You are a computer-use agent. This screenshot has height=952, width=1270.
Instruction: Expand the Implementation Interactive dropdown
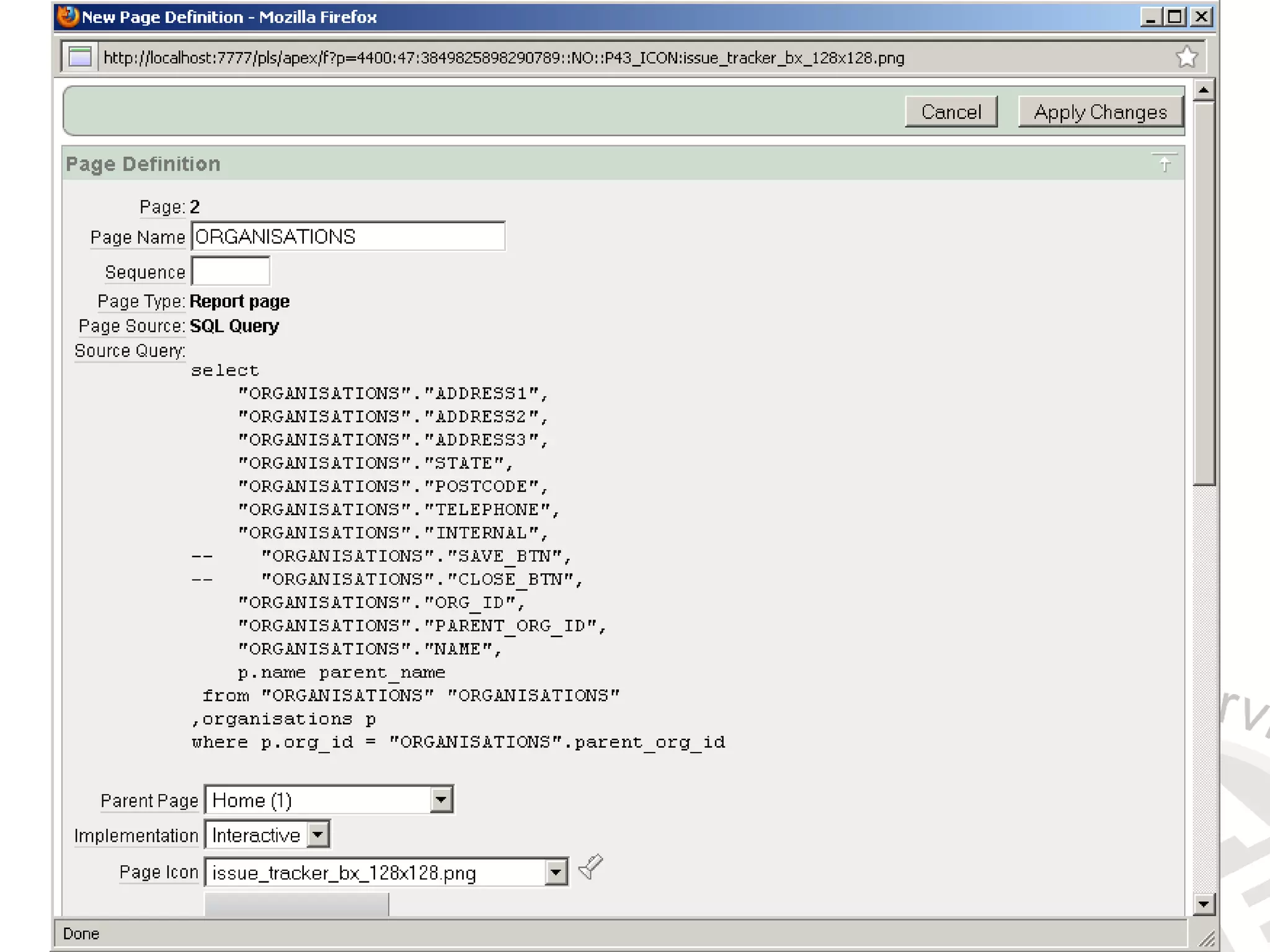tap(317, 835)
